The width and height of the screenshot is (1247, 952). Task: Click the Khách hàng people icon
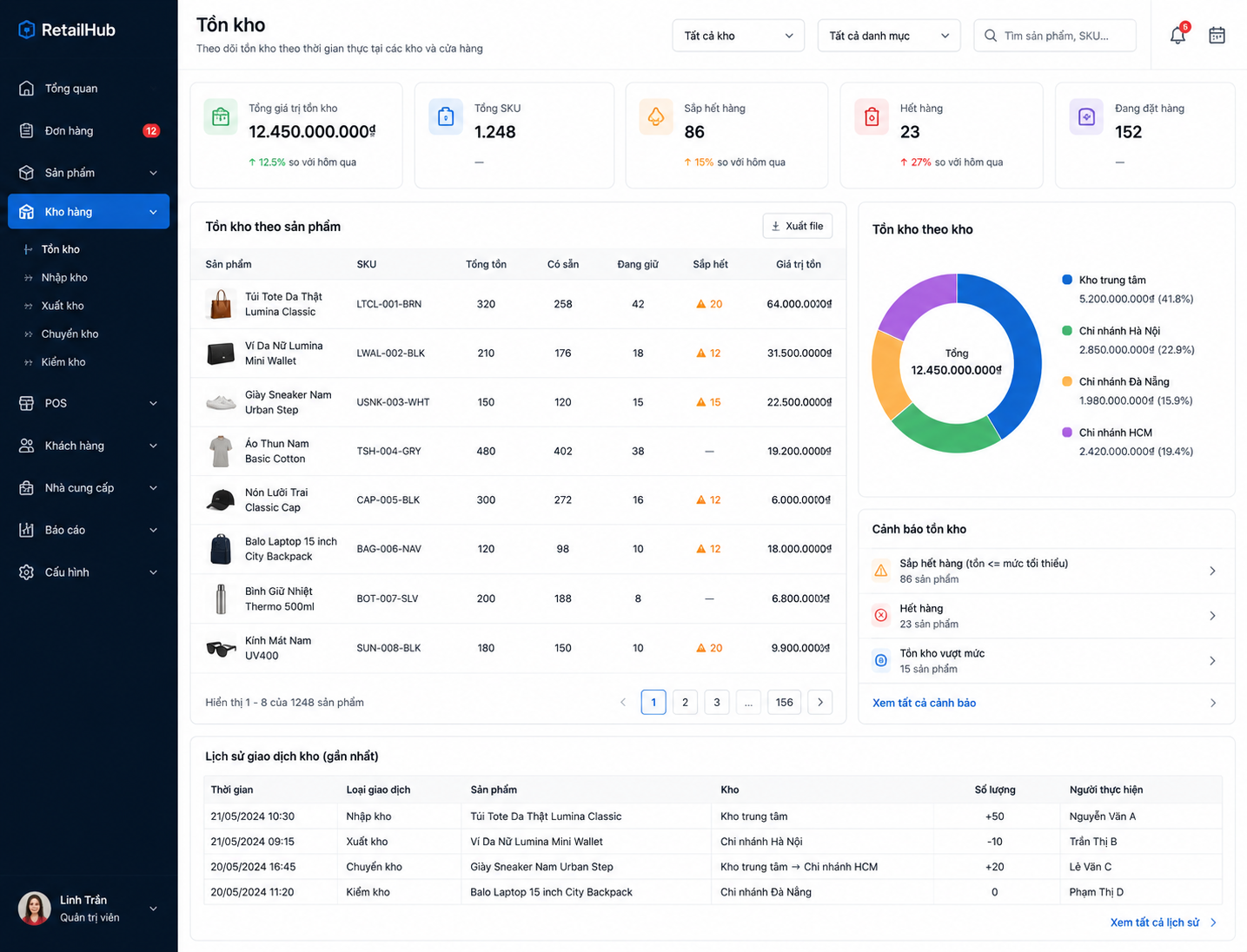tap(27, 446)
